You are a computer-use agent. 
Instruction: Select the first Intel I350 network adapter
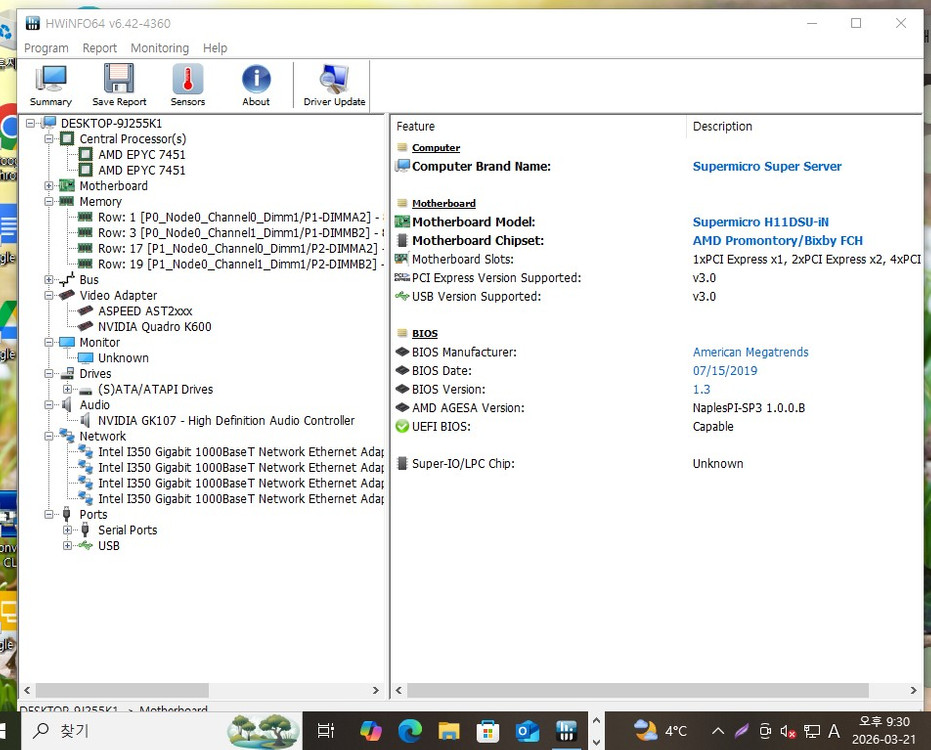coord(240,452)
